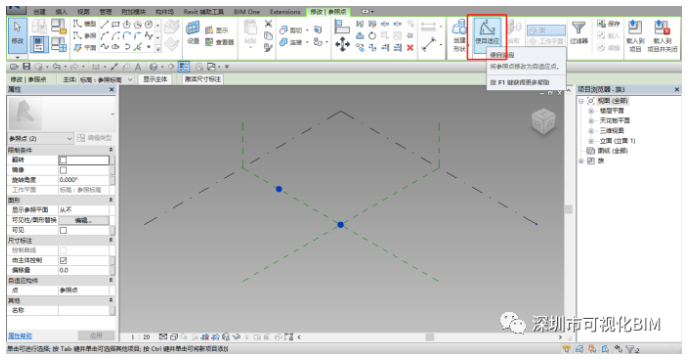Expand the 楼层平面 node in project browser
The image size is (689, 361).
(x=591, y=111)
